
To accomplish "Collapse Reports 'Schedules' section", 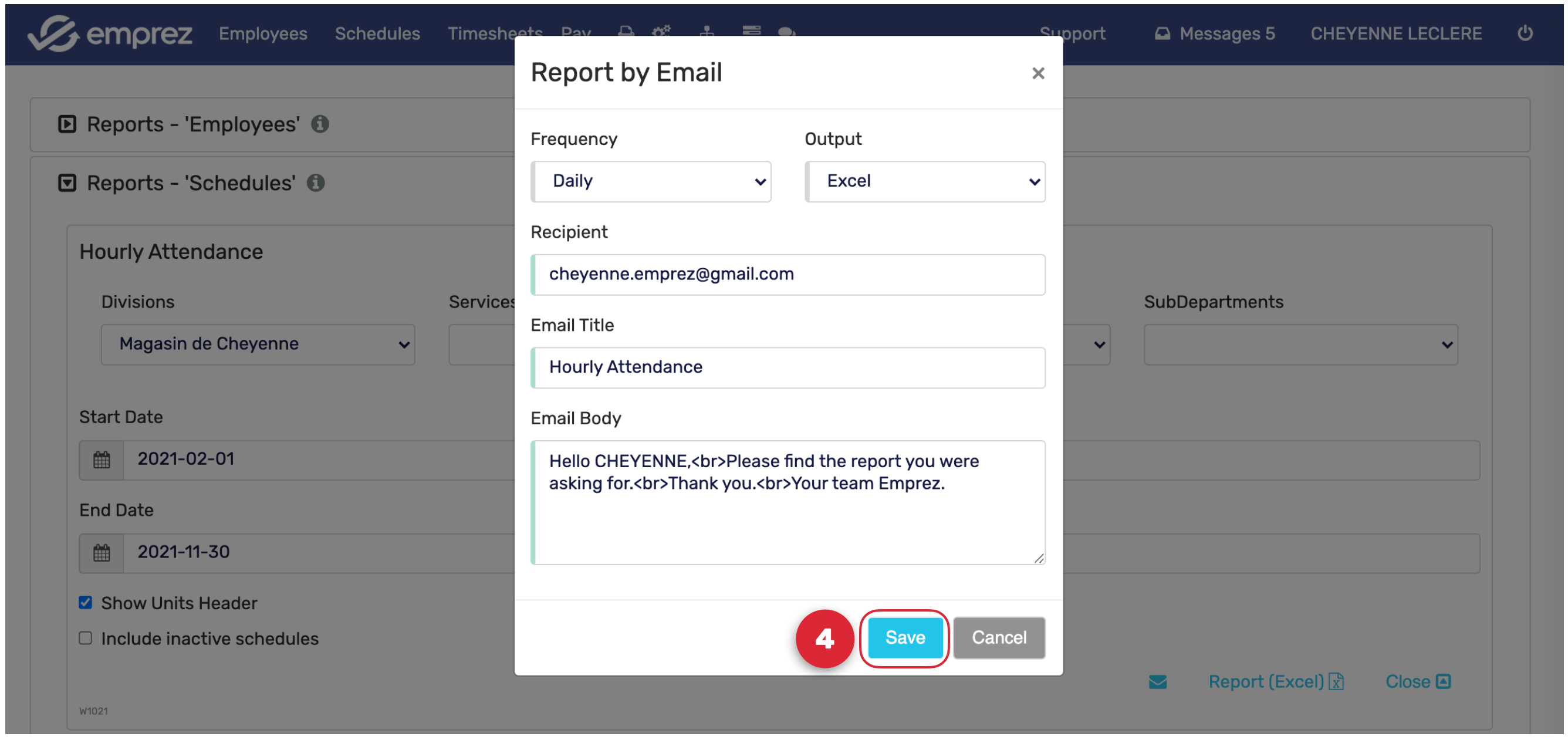I will click(67, 183).
